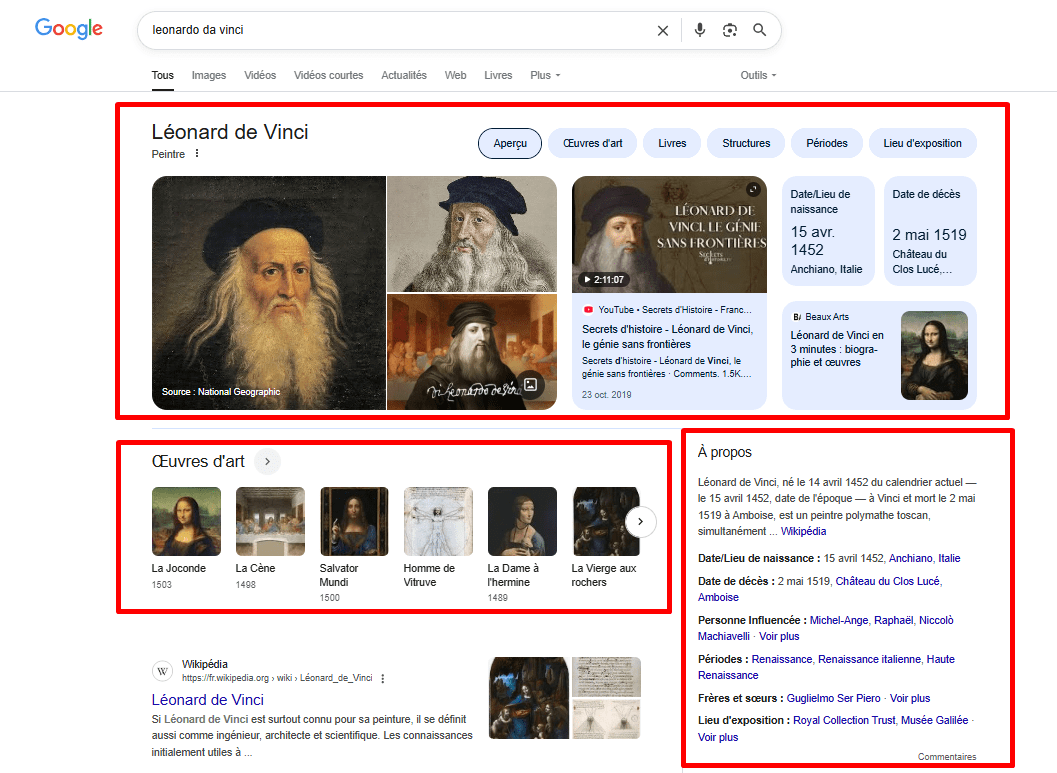Open more images icon on portrait collage
1057x773 pixels.
pyautogui.click(x=531, y=385)
